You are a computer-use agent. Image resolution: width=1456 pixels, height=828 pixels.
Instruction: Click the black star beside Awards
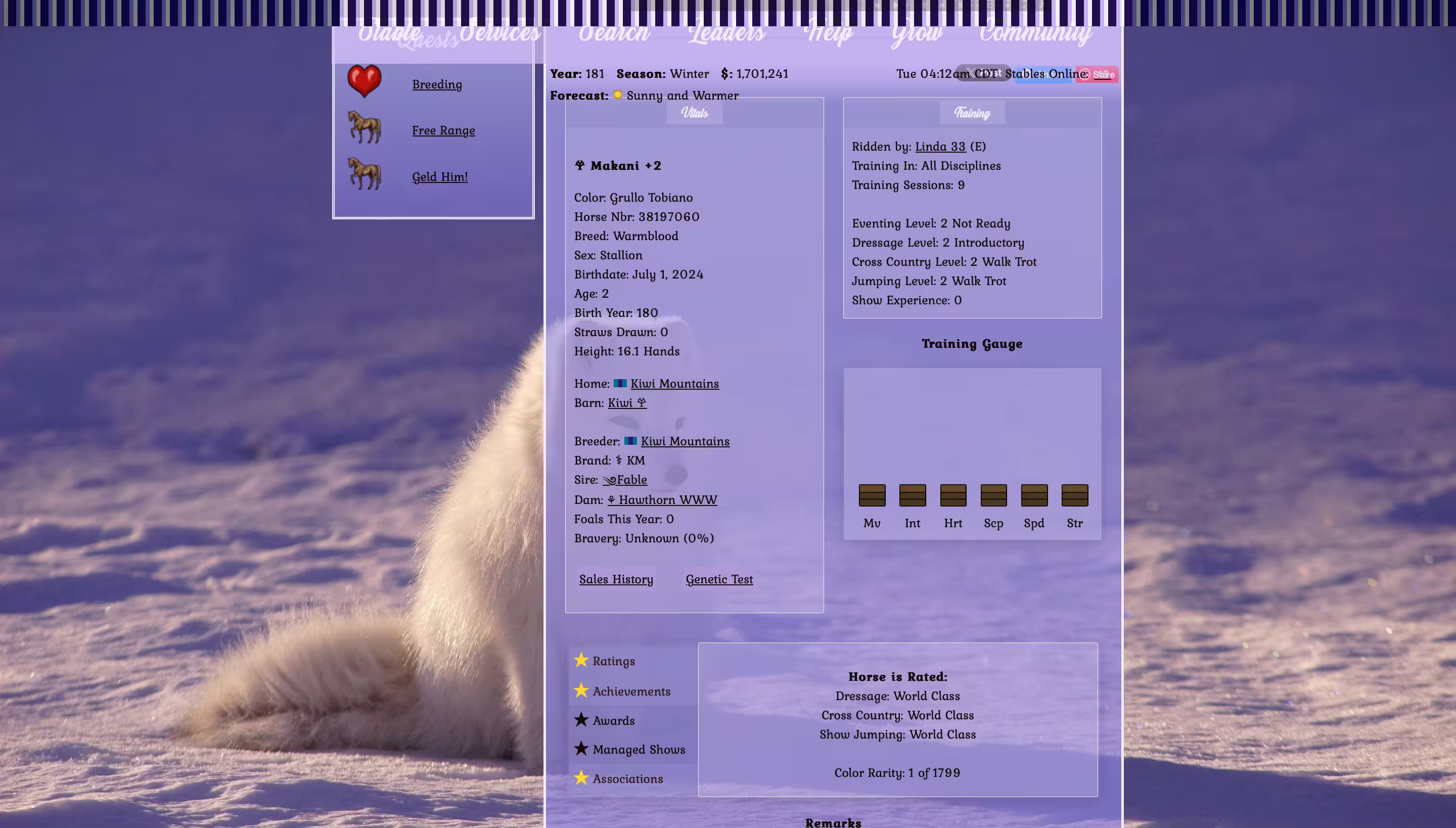click(x=581, y=720)
